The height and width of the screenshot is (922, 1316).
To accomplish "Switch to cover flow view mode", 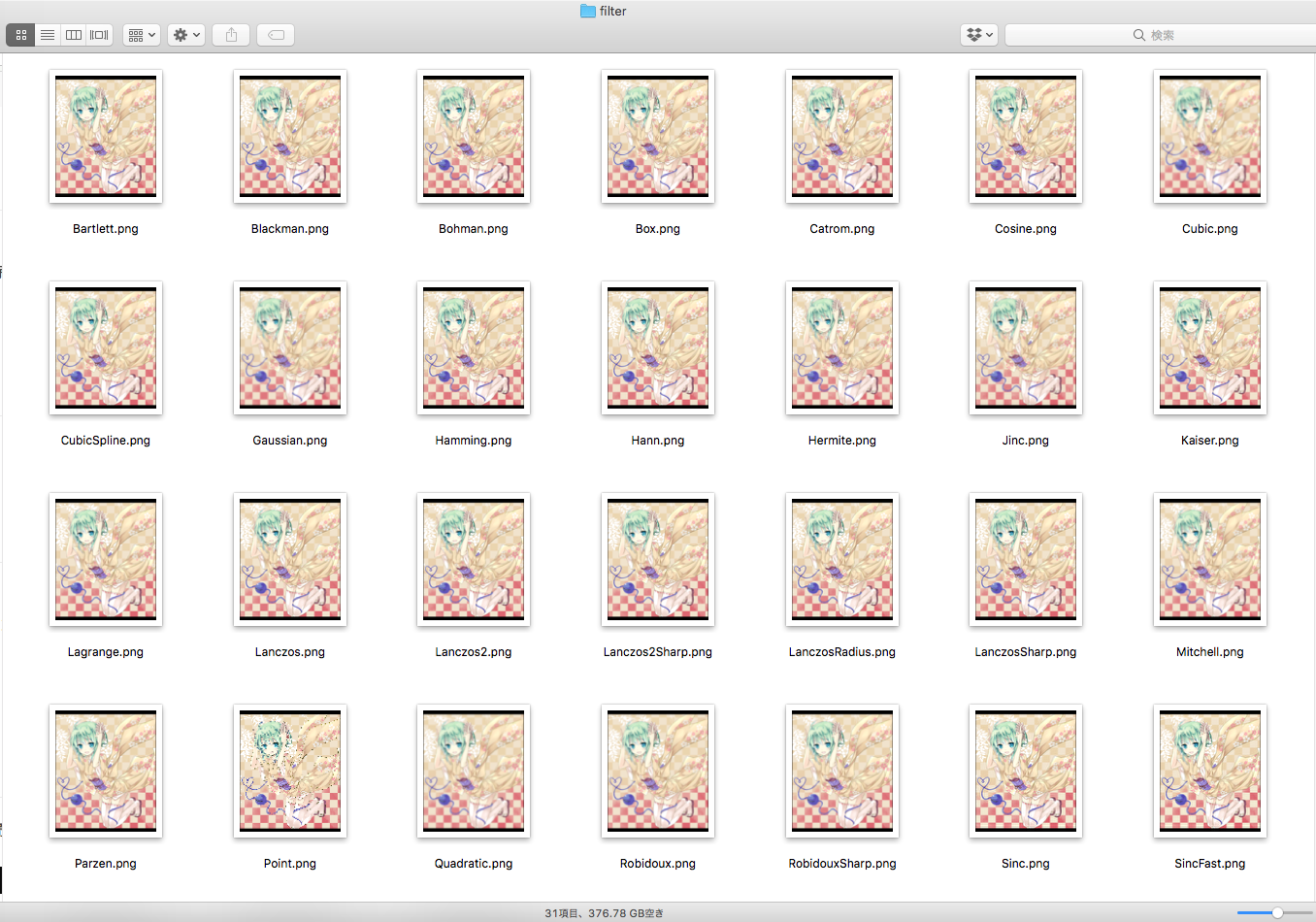I will coord(100,35).
